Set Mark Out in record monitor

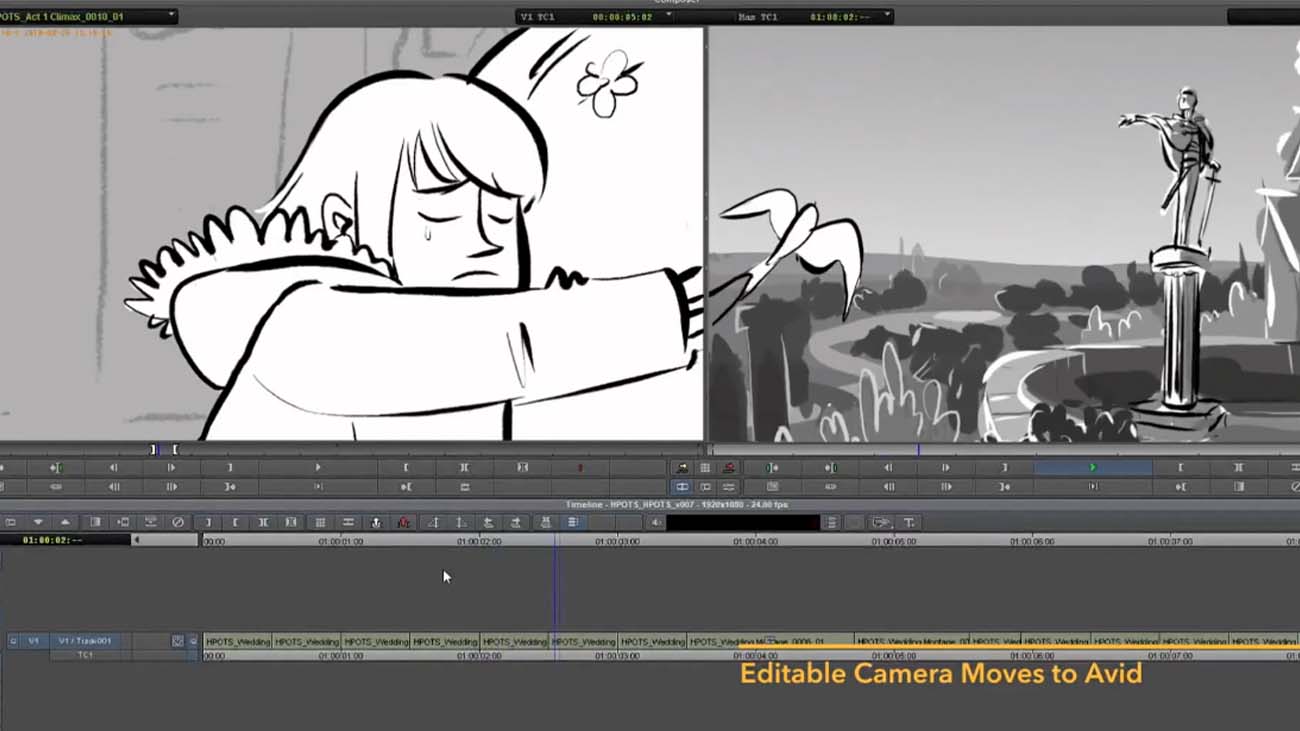tap(1004, 467)
